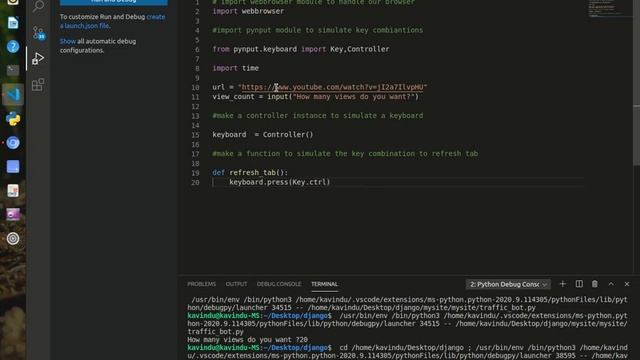Click the blue Run and Debug button
640x360 pixels.
(x=113, y=2)
